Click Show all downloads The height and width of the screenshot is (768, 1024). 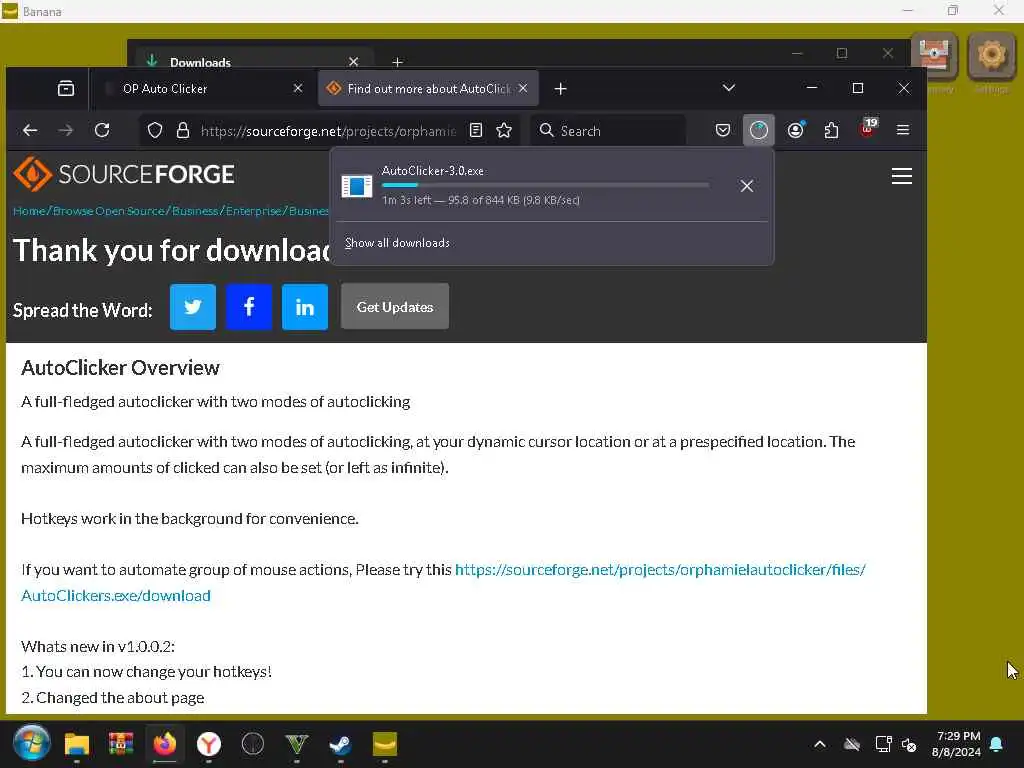pos(397,243)
